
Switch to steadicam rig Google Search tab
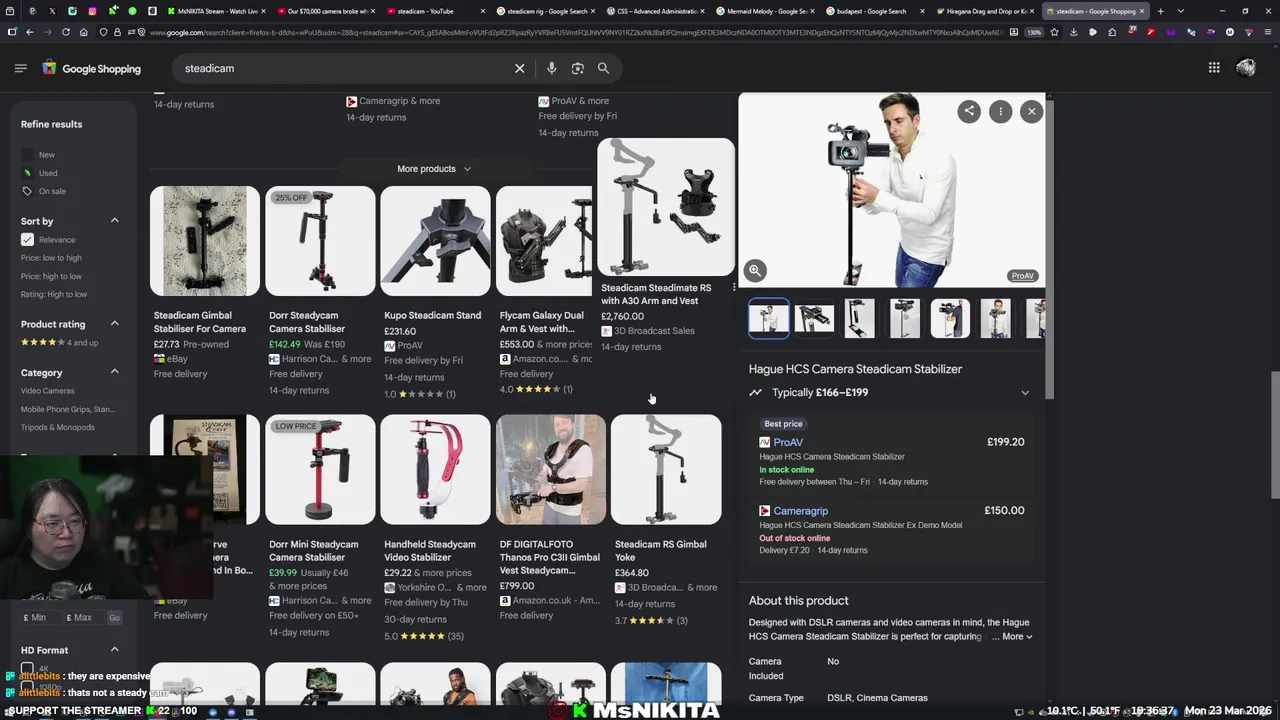545,11
